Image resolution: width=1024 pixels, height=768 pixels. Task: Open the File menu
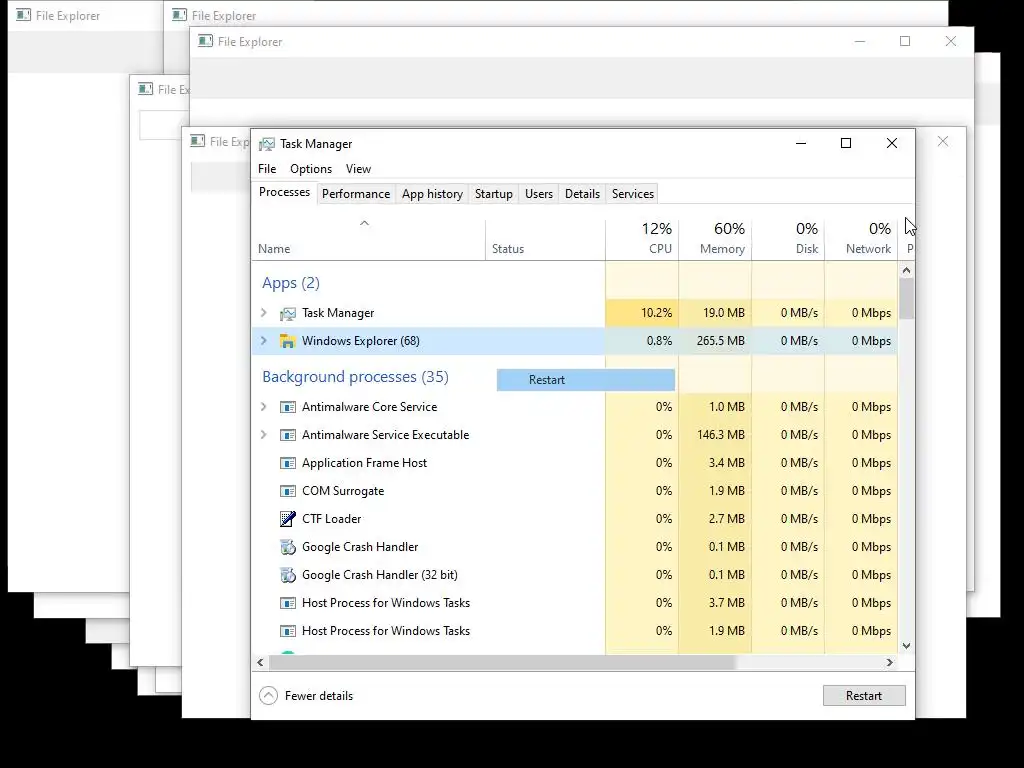pyautogui.click(x=267, y=168)
